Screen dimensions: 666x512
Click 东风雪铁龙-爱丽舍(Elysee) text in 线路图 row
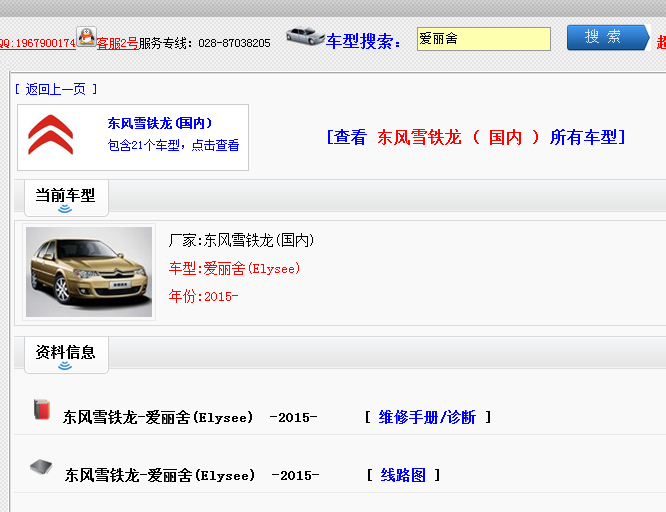(x=160, y=475)
